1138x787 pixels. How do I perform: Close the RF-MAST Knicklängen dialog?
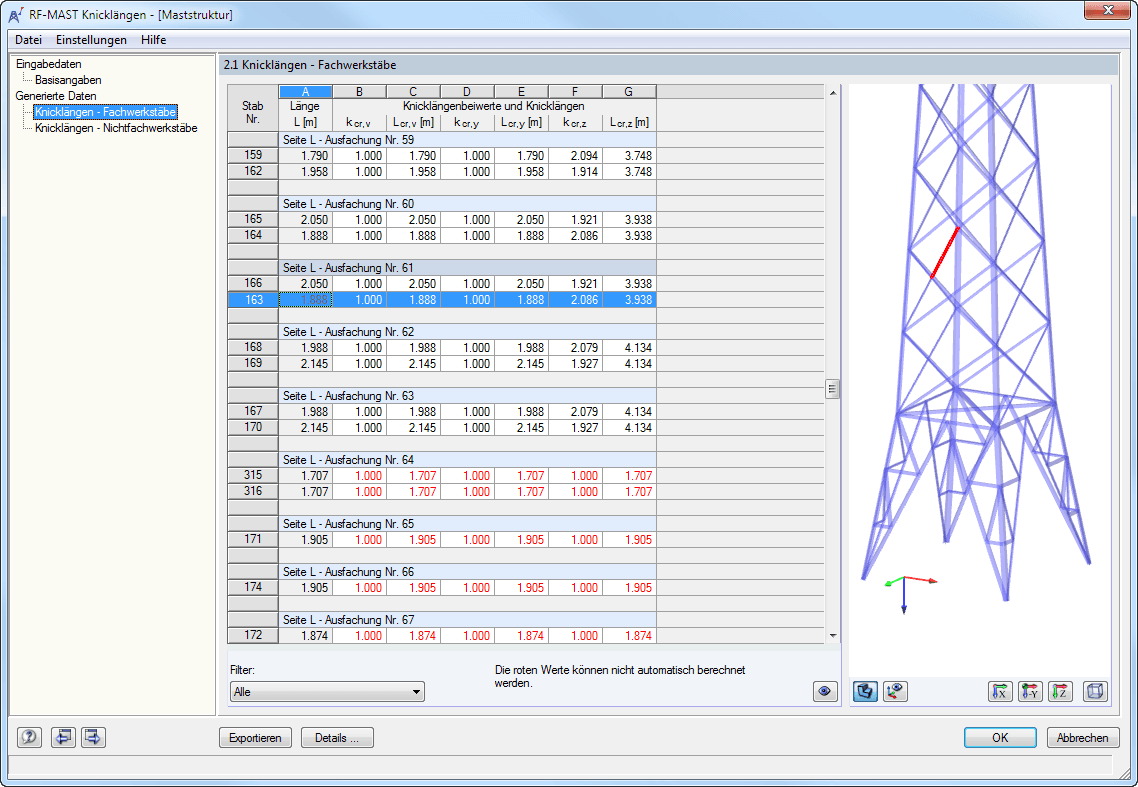pyautogui.click(x=1108, y=10)
